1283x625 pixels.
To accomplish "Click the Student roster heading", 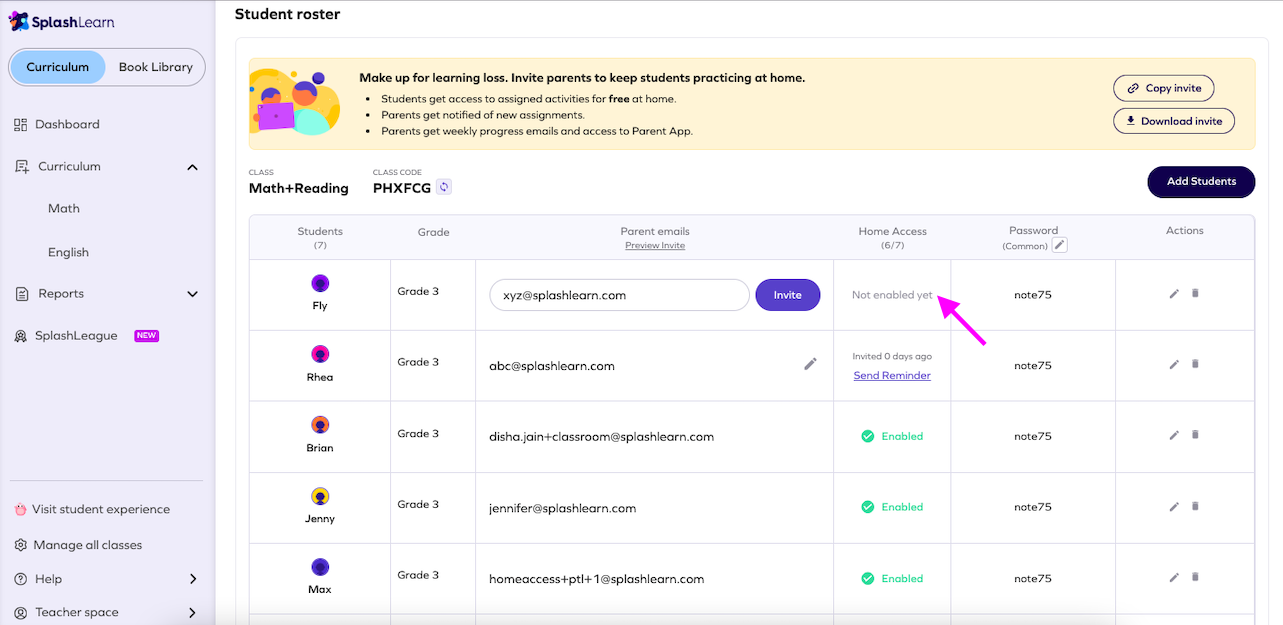I will tap(287, 14).
